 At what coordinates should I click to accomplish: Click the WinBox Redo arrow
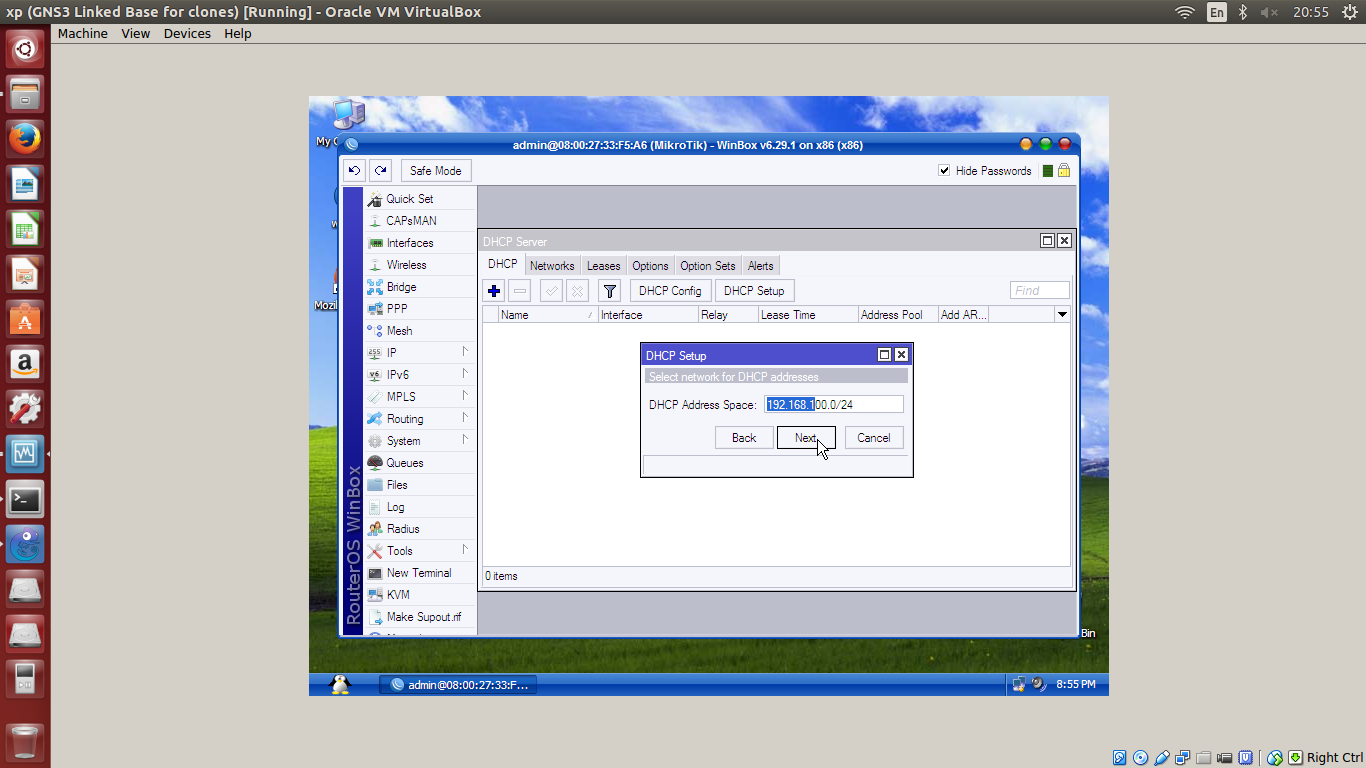pyautogui.click(x=380, y=171)
